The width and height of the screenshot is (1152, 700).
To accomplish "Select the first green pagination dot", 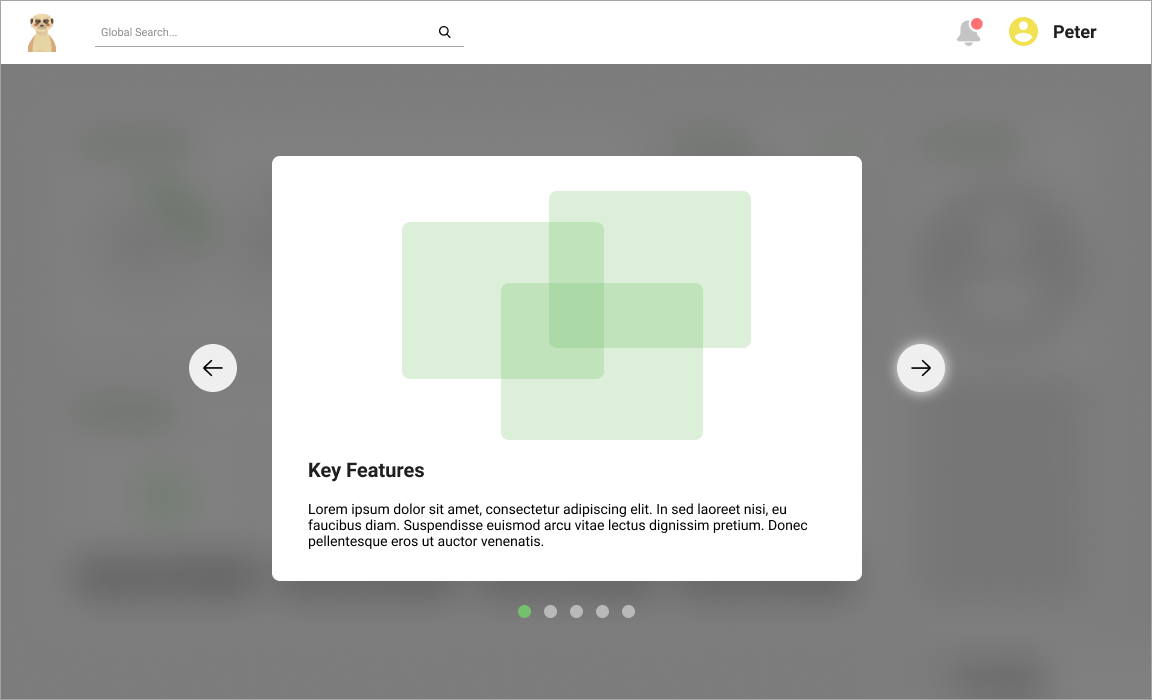I will [524, 612].
